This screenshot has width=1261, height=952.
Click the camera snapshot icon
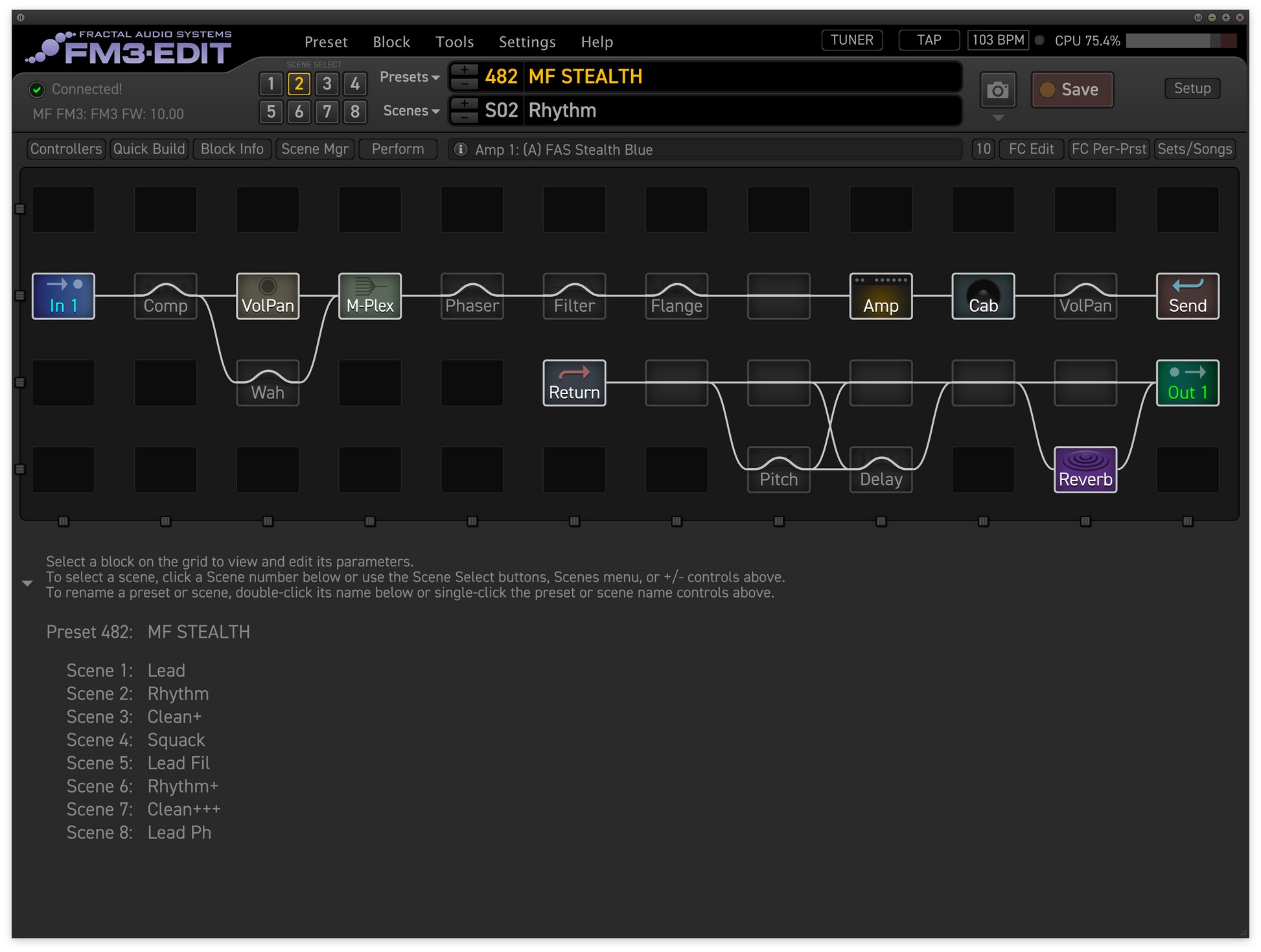click(x=997, y=90)
